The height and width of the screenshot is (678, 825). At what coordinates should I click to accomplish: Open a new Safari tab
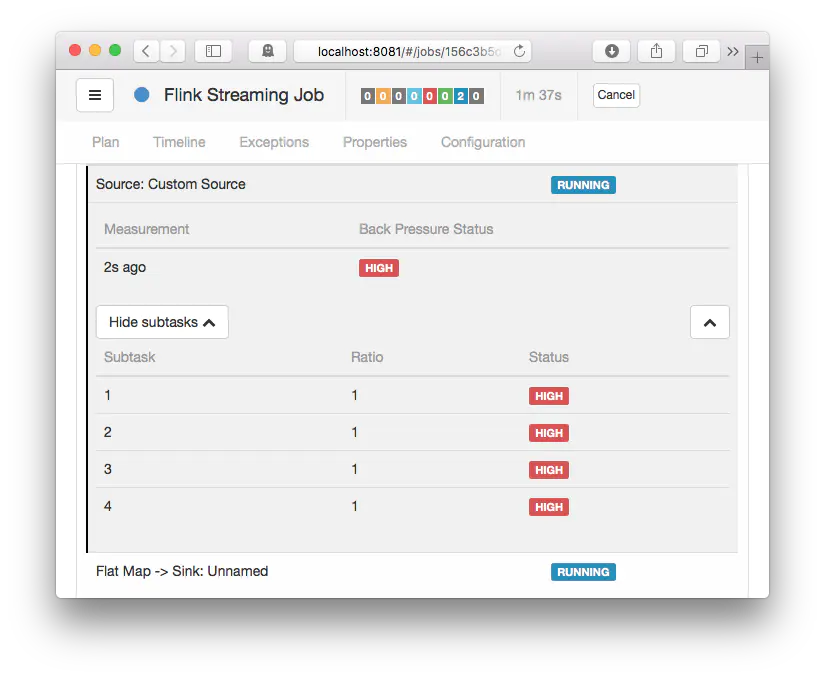coord(757,57)
